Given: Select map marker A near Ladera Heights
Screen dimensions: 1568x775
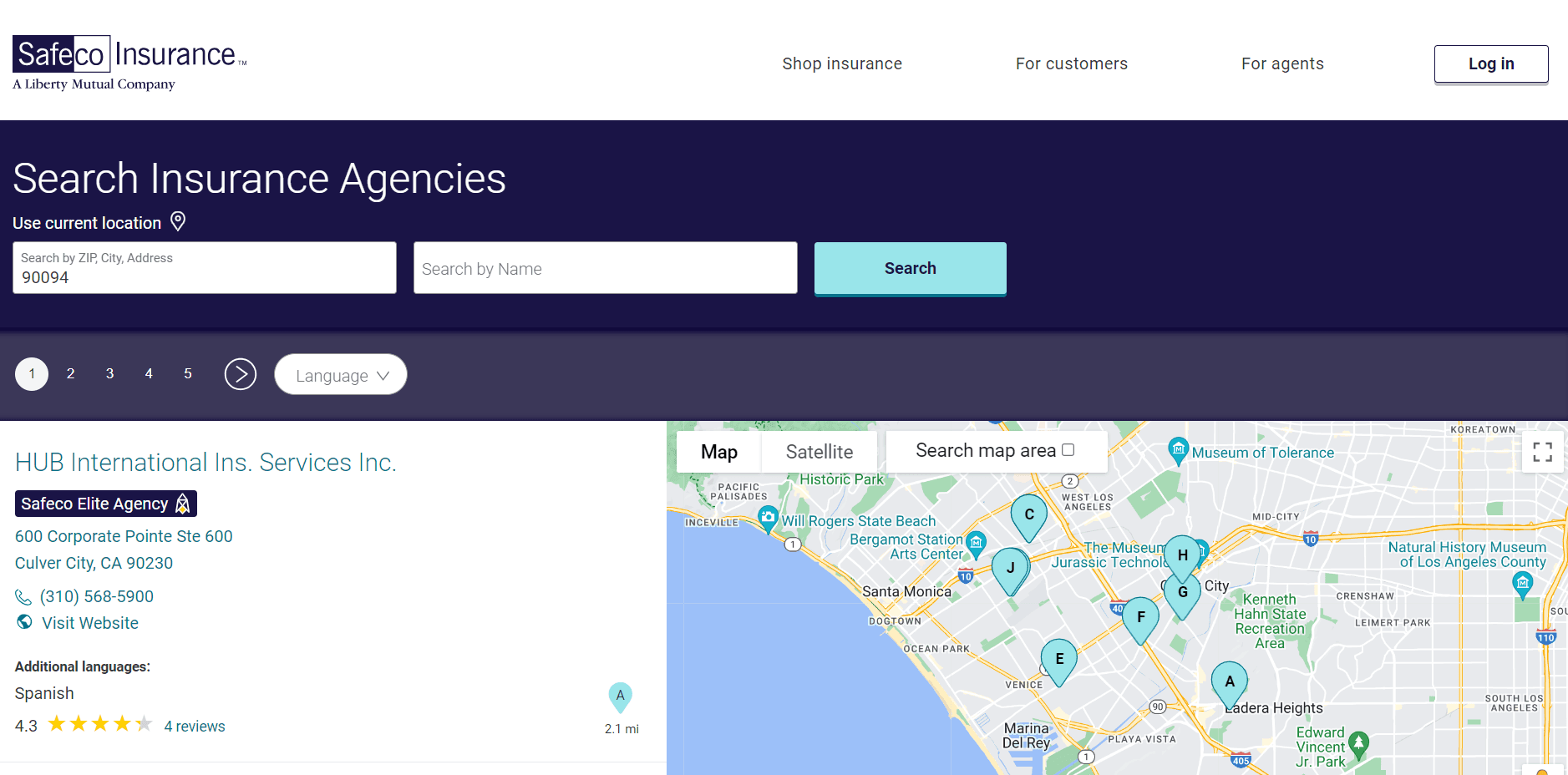Looking at the screenshot, I should [x=1229, y=682].
